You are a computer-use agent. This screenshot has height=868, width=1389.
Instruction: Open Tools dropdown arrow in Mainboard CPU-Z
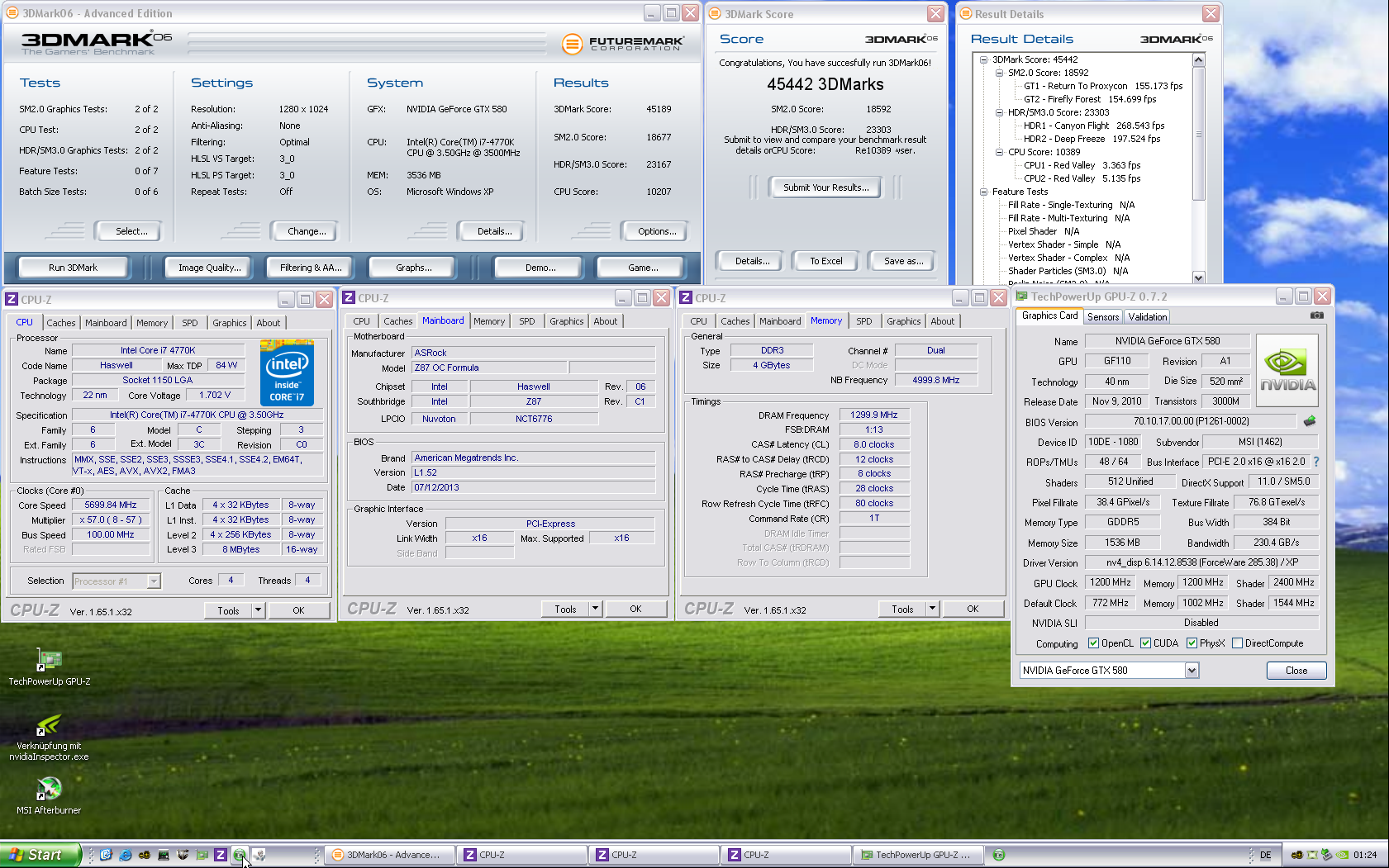[x=595, y=609]
